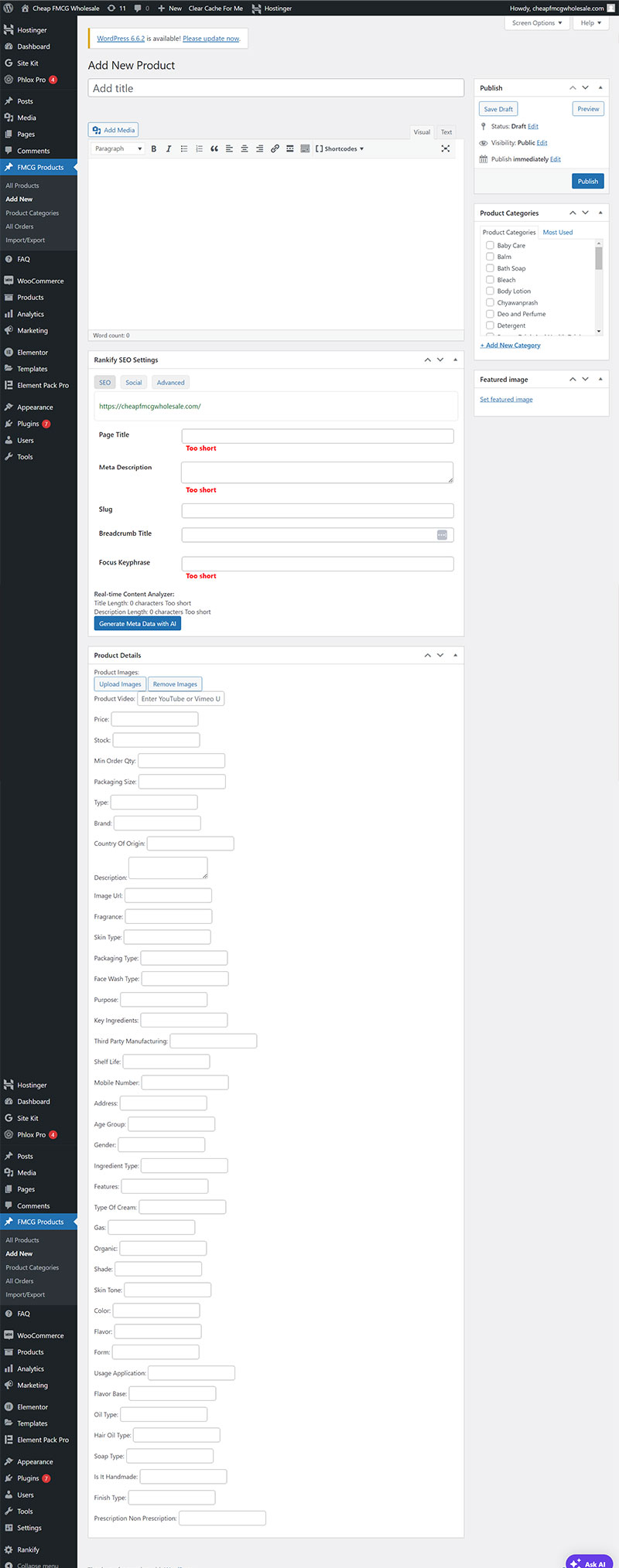Click the Product Categories list scrollbar

click(599, 288)
